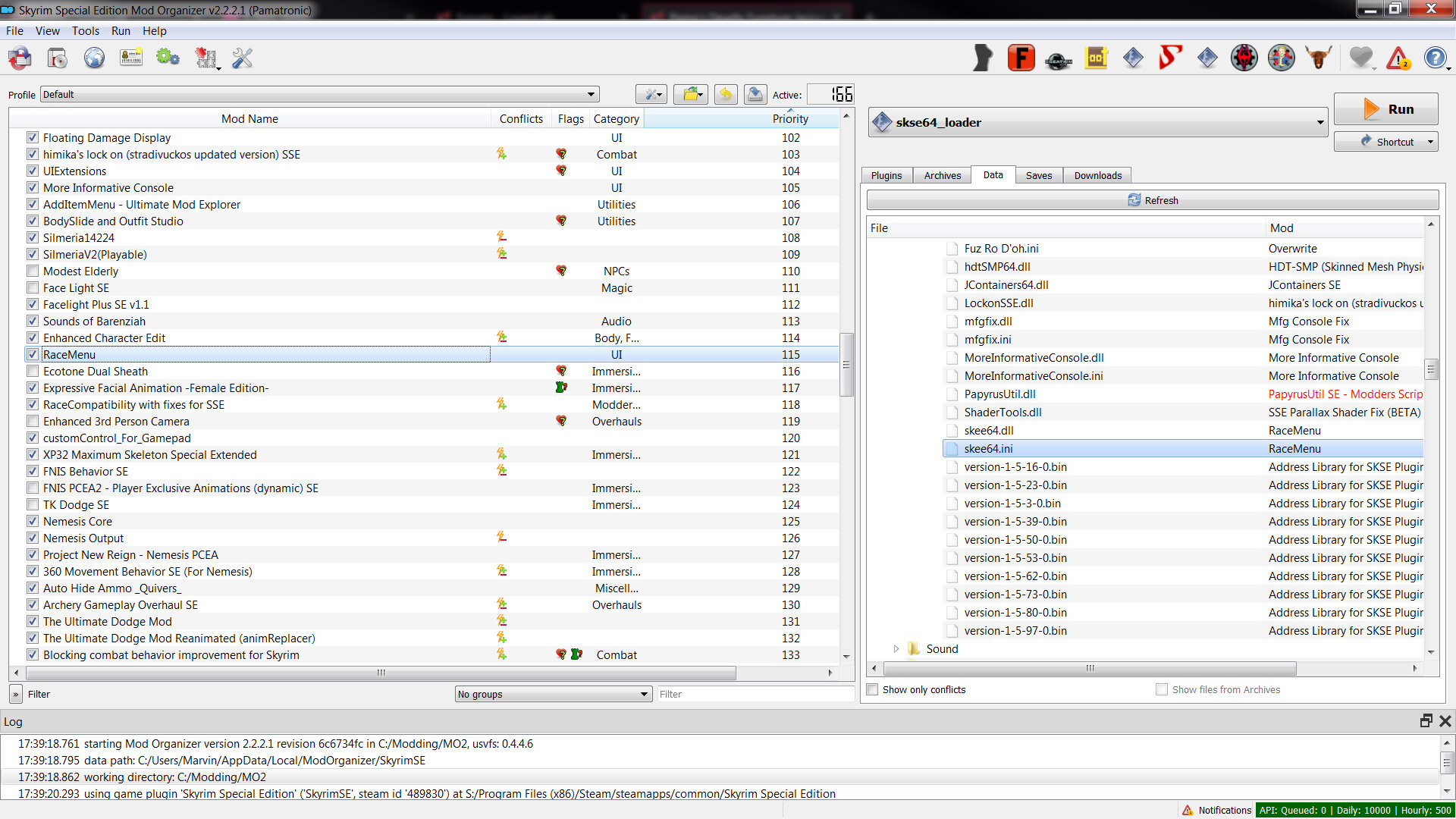Viewport: 1456px width, 819px height.
Task: Toggle the Show only conflicts checkbox
Action: 873,689
